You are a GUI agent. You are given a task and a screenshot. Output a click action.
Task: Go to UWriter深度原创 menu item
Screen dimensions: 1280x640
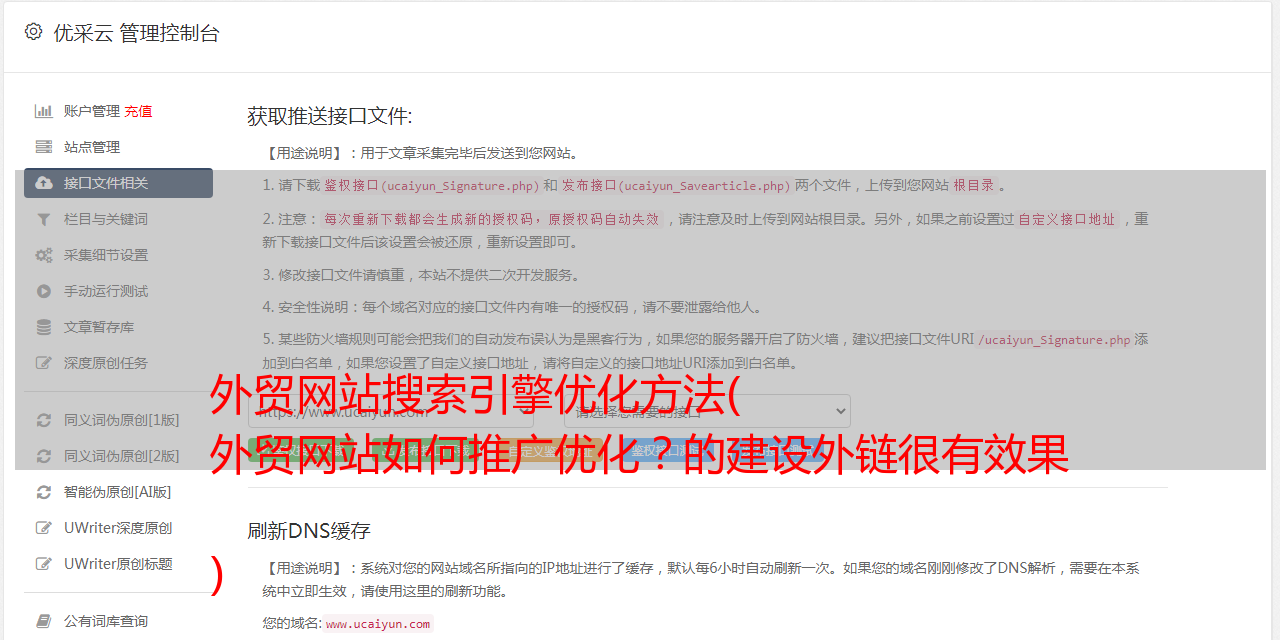(118, 528)
